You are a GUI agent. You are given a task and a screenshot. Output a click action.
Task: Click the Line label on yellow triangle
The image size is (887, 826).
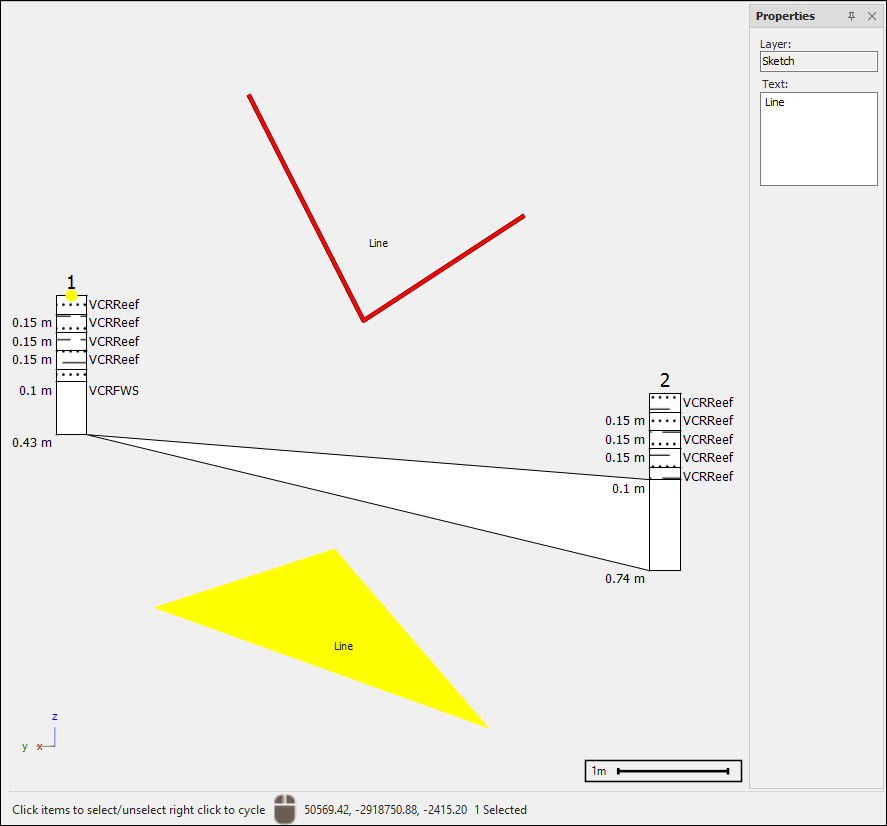point(343,646)
